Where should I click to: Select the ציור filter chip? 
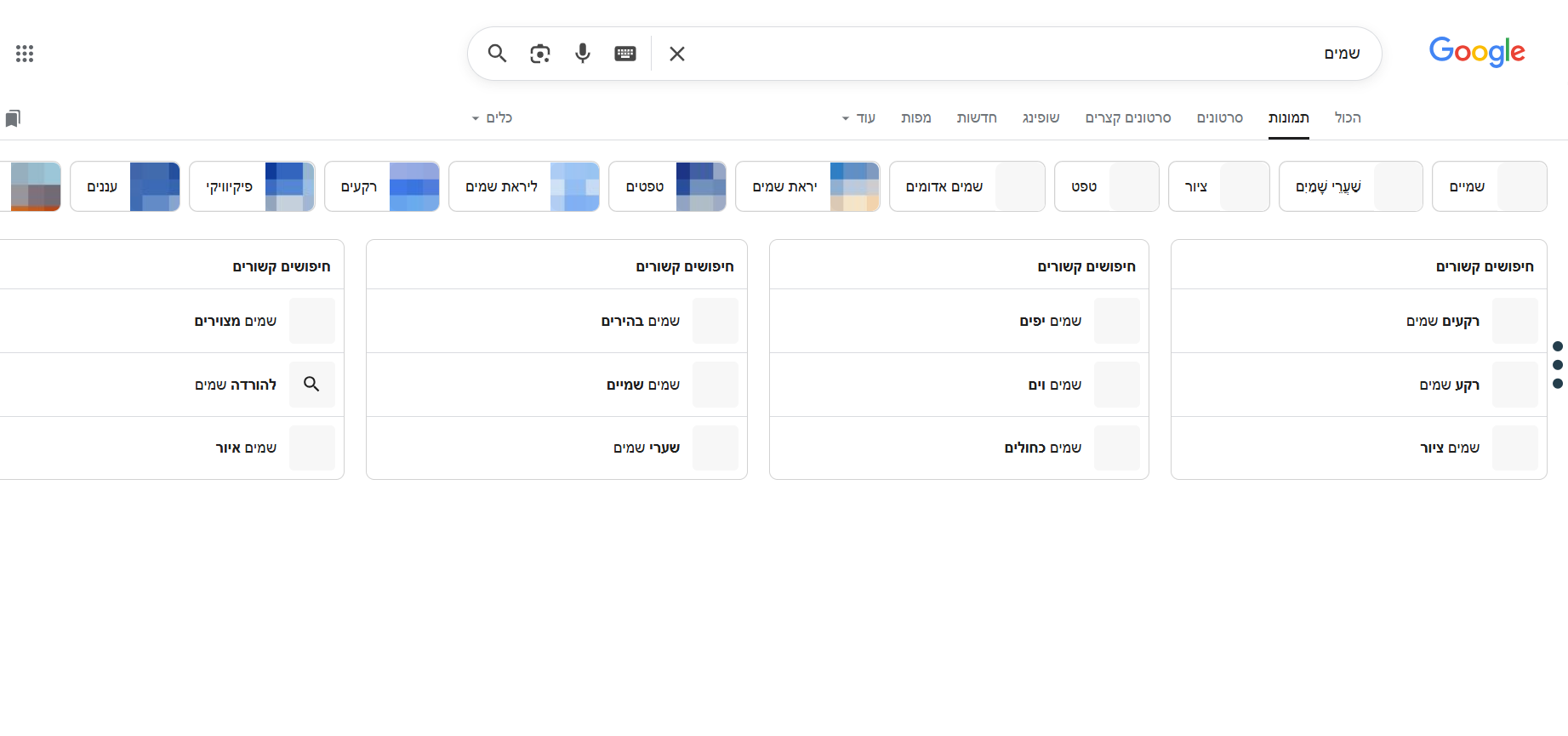[1219, 186]
